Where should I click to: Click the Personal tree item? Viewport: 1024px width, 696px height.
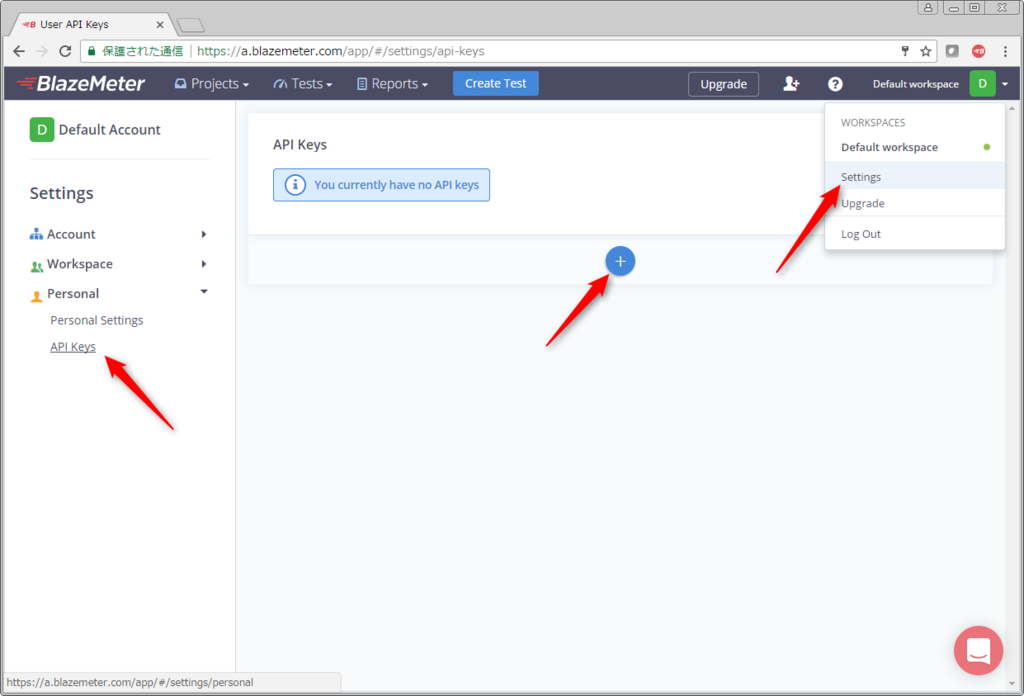(72, 294)
